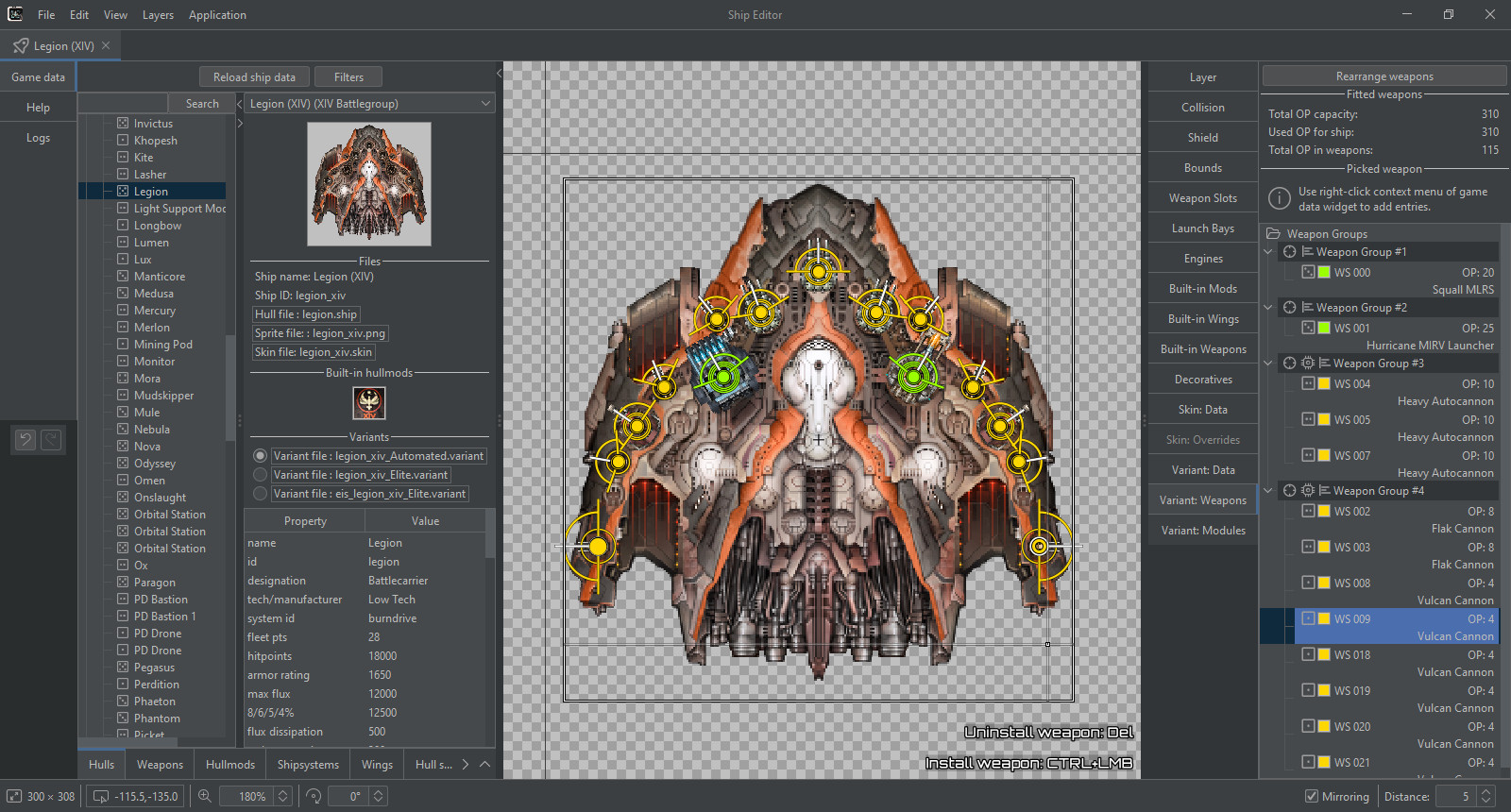Image resolution: width=1511 pixels, height=812 pixels.
Task: Switch to the Weapons data tab
Action: coord(160,764)
